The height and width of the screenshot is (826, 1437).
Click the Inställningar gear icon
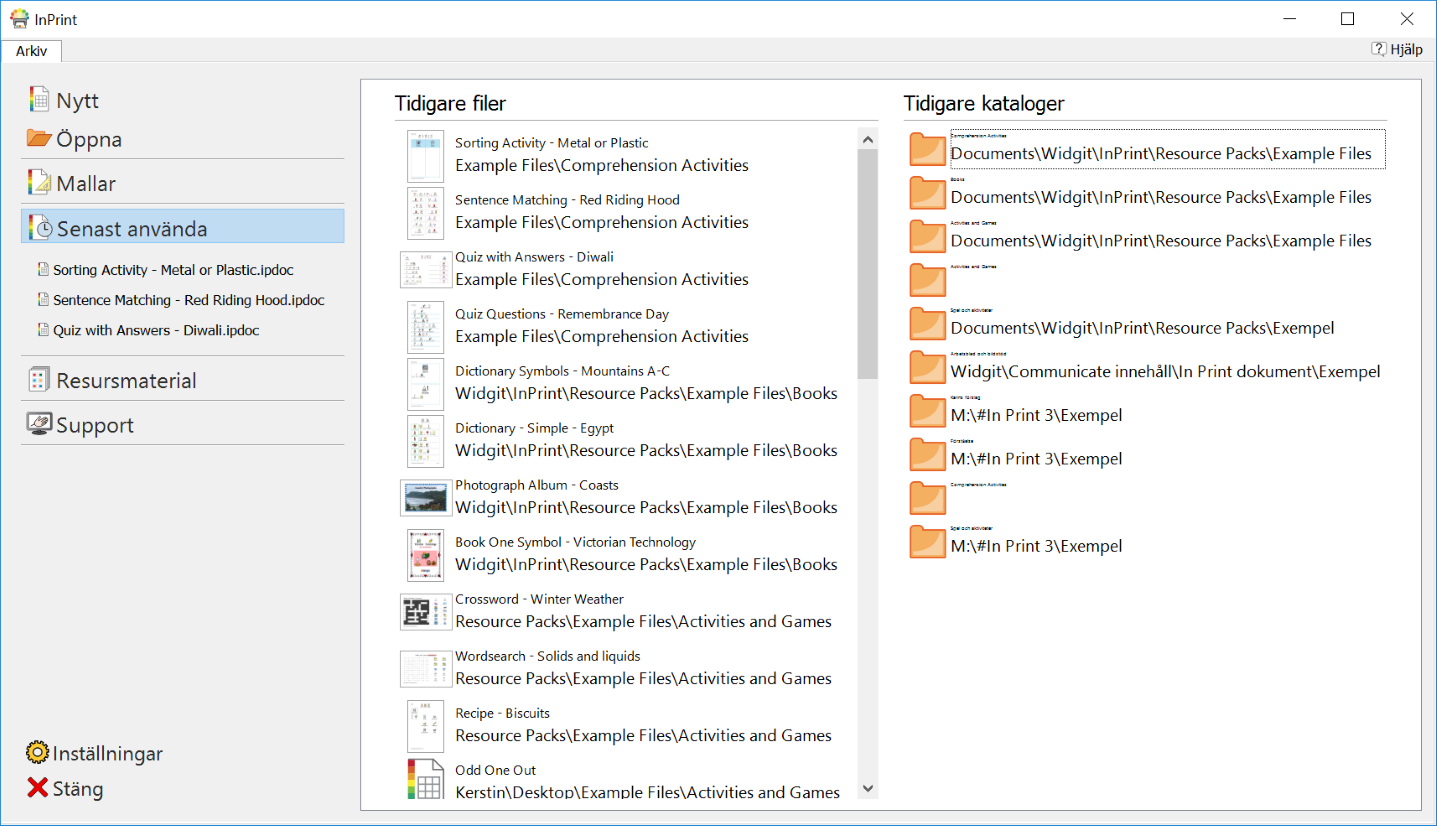(x=38, y=753)
